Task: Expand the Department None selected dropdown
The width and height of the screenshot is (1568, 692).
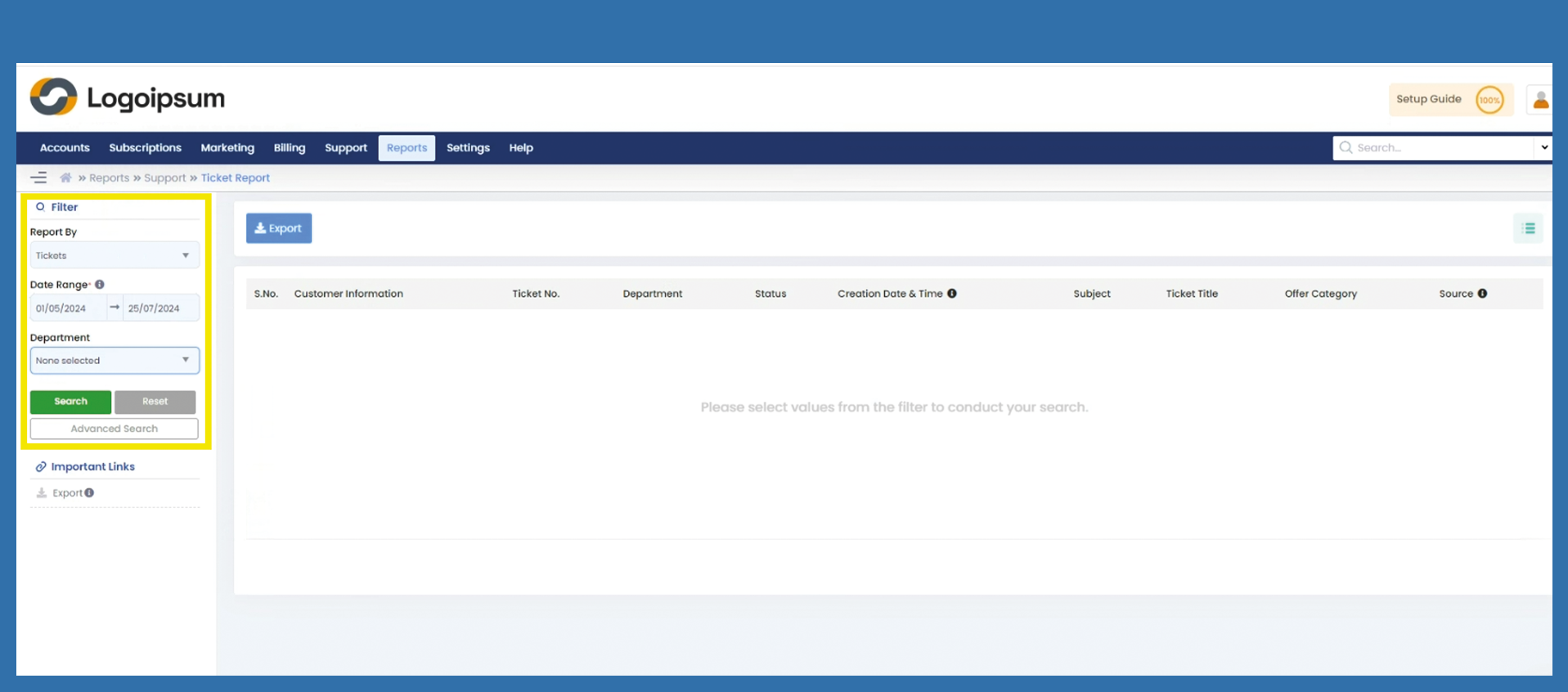Action: 115,361
